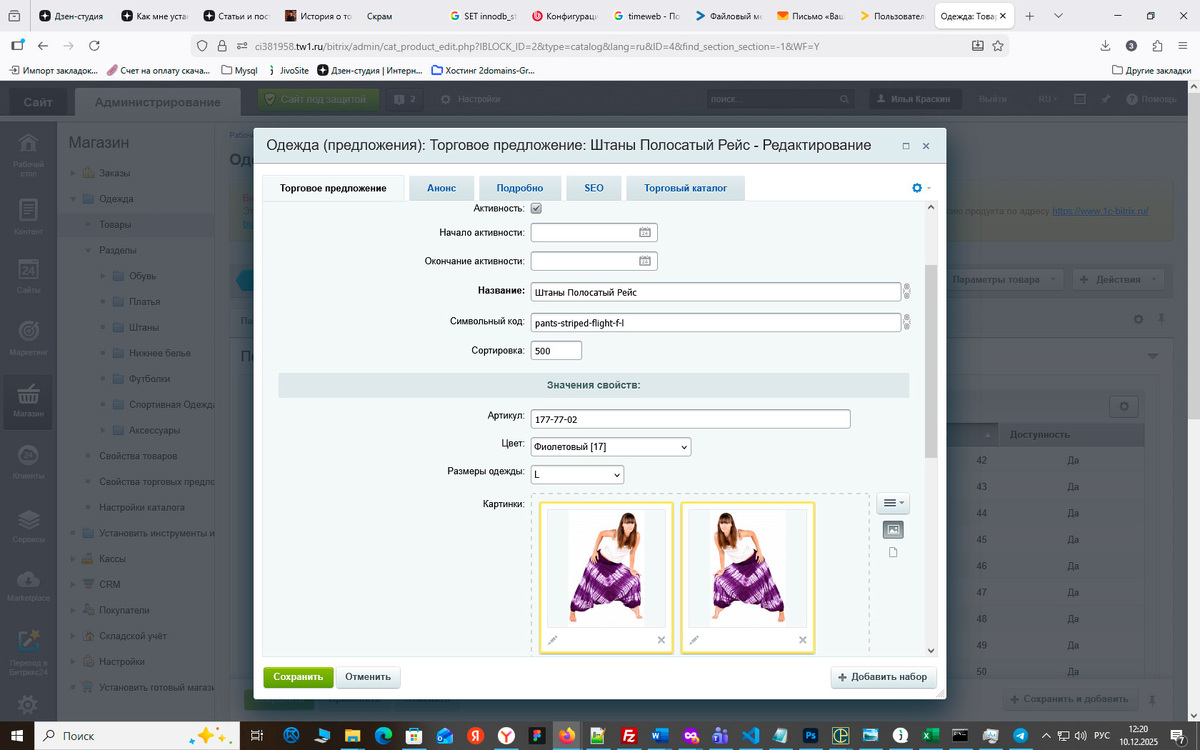Screen dimensions: 1200x750
Task: Edit the first product picture with pencil icon
Action: (x=553, y=639)
